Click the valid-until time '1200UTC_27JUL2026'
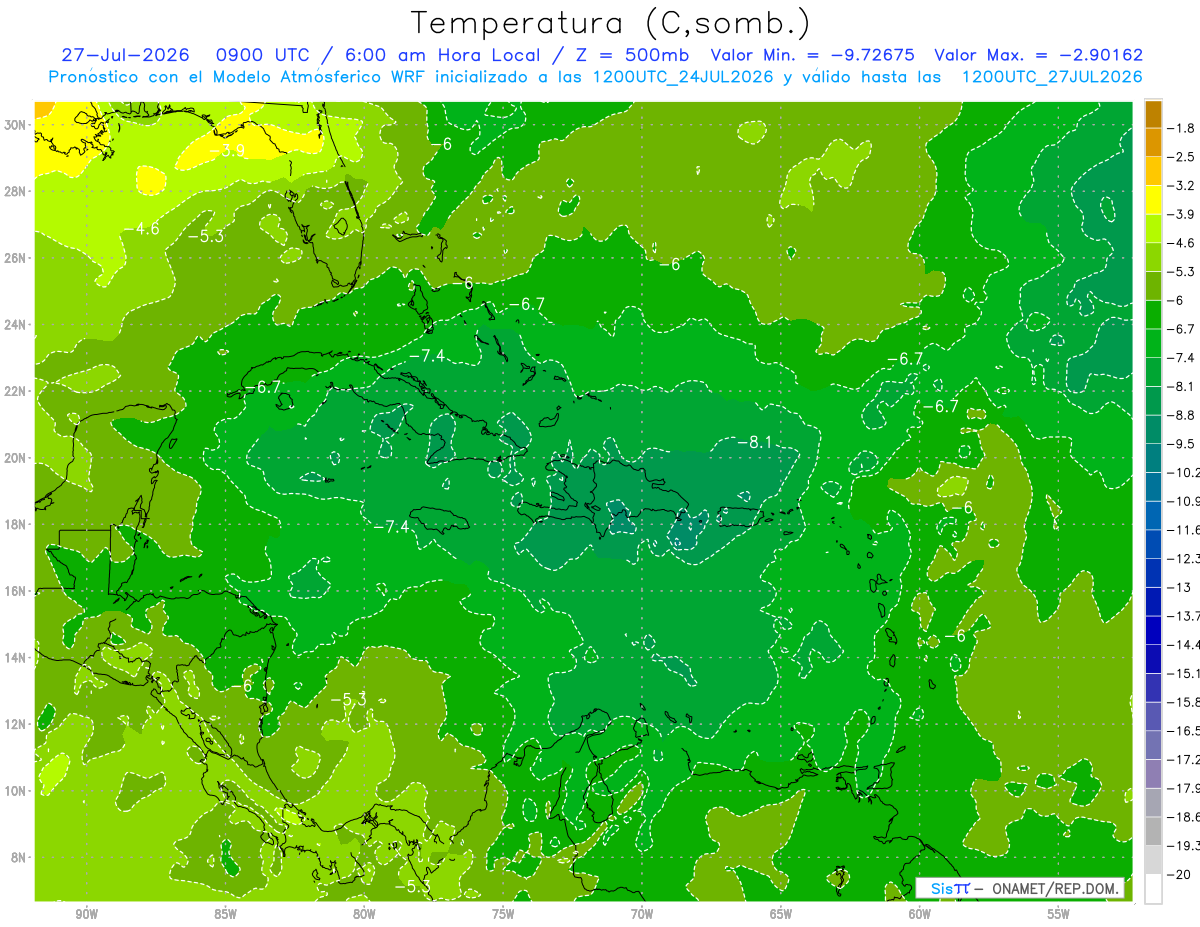The image size is (1200, 927). [x=1052, y=77]
